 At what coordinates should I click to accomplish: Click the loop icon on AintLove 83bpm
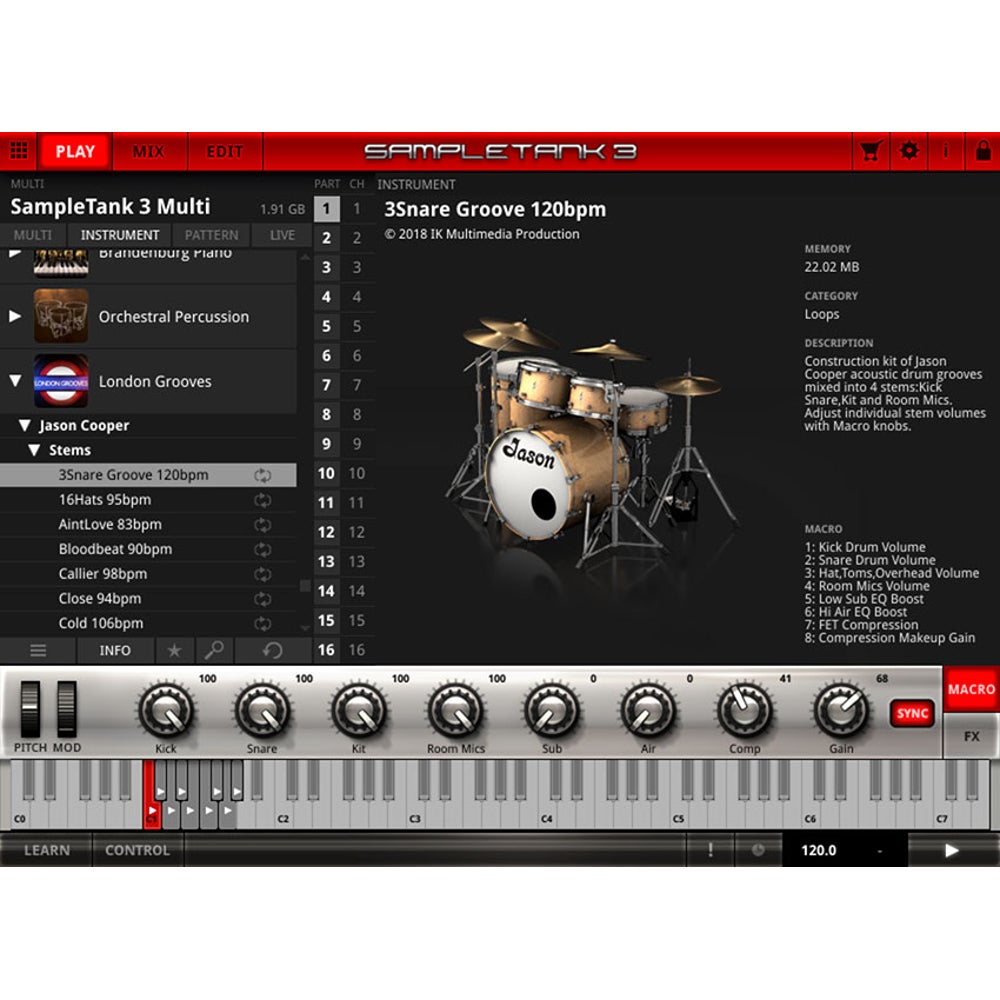(262, 525)
